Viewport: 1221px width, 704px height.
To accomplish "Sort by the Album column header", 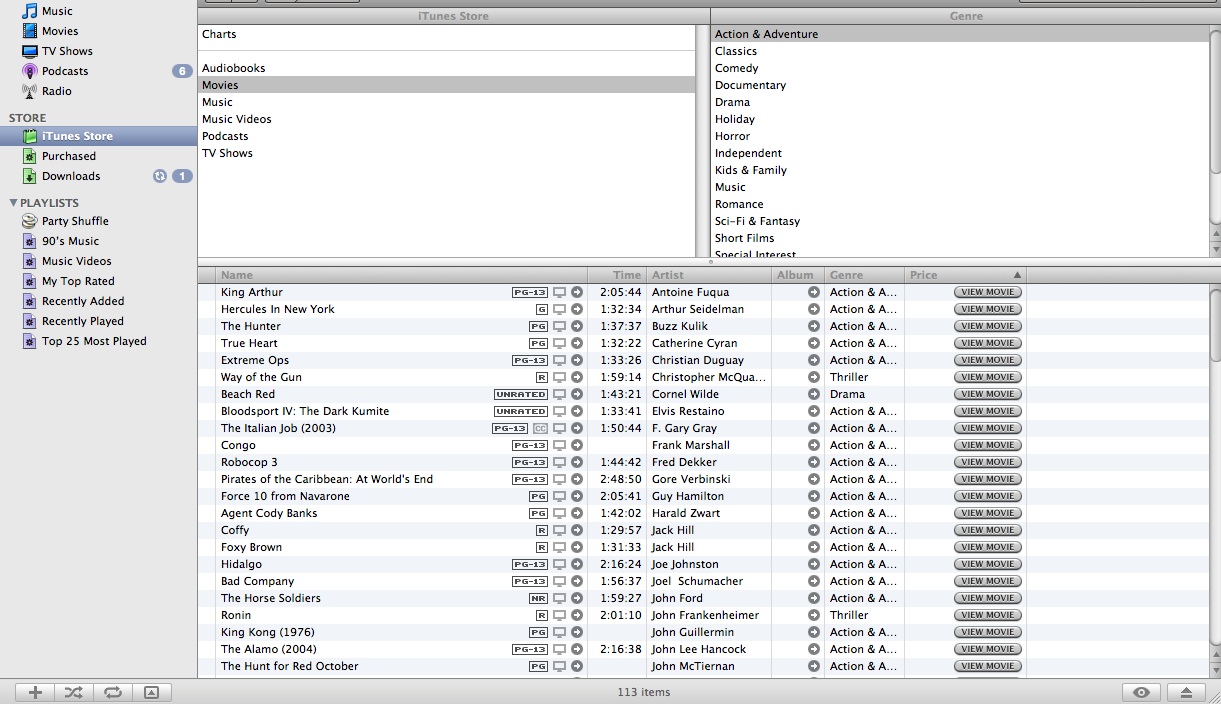I will pos(798,274).
